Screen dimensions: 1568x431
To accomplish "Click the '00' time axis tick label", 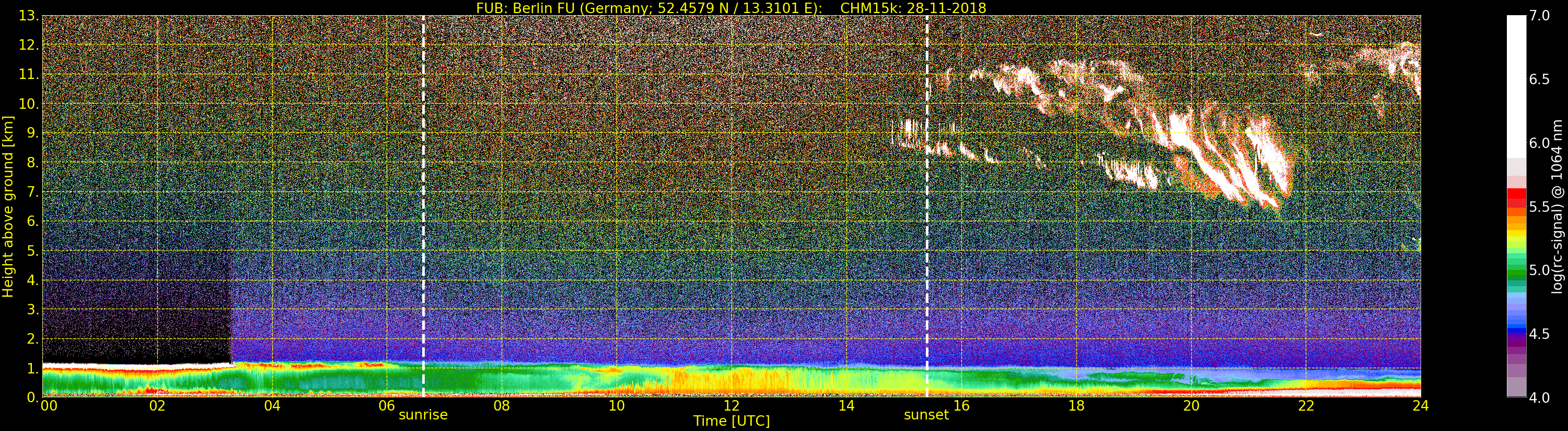I will click(49, 406).
